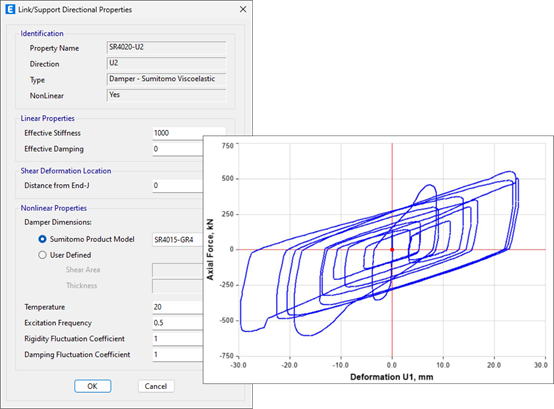The image size is (554, 409).
Task: Click the NonLinear field showing Yes
Action: [166, 95]
